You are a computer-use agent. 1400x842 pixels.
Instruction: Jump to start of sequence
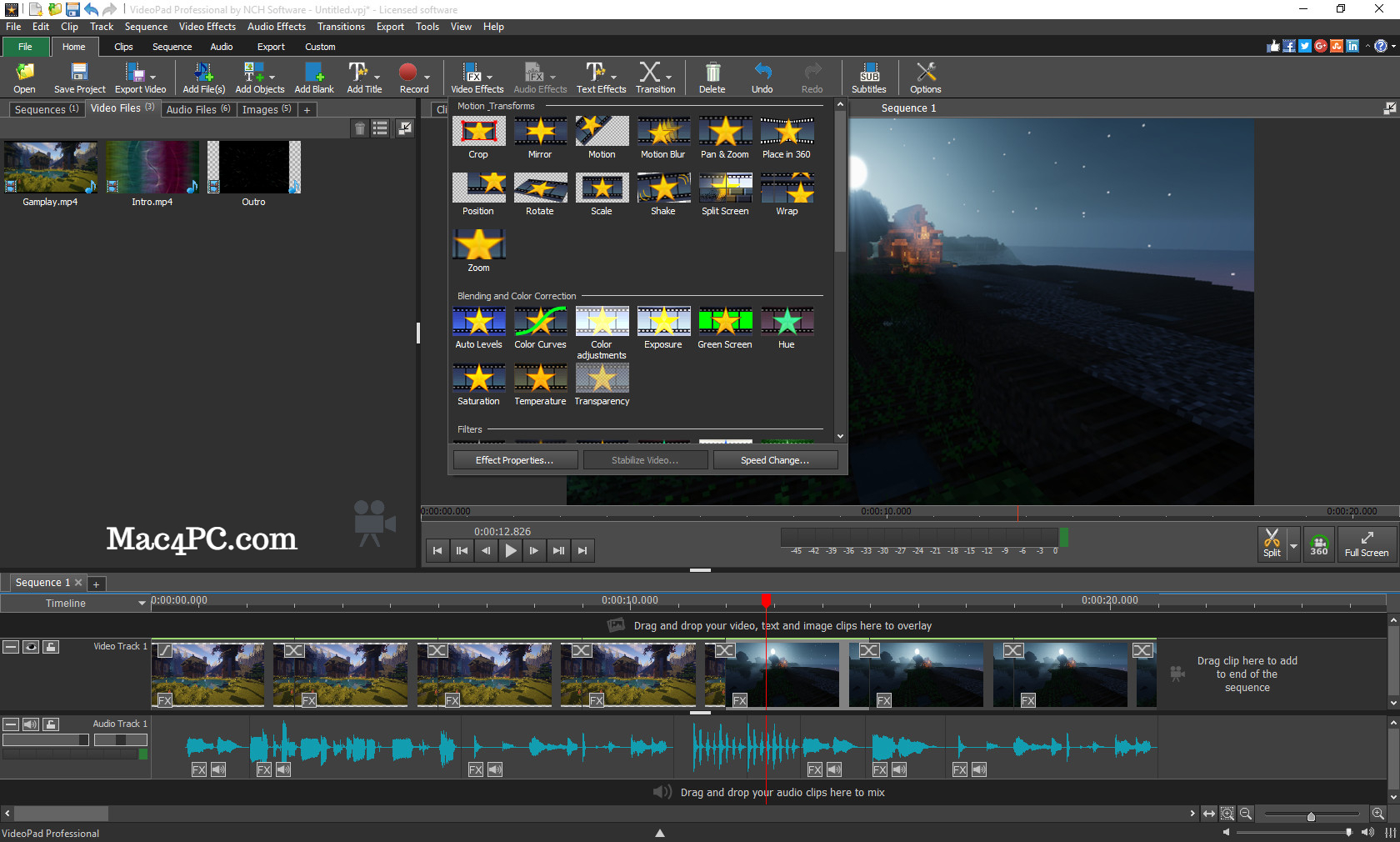(437, 550)
